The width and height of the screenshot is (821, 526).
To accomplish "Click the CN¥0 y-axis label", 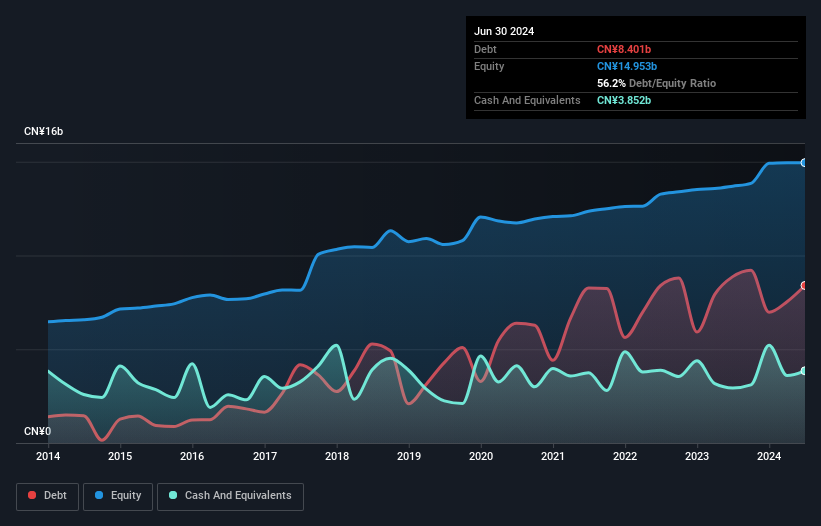I will (38, 431).
